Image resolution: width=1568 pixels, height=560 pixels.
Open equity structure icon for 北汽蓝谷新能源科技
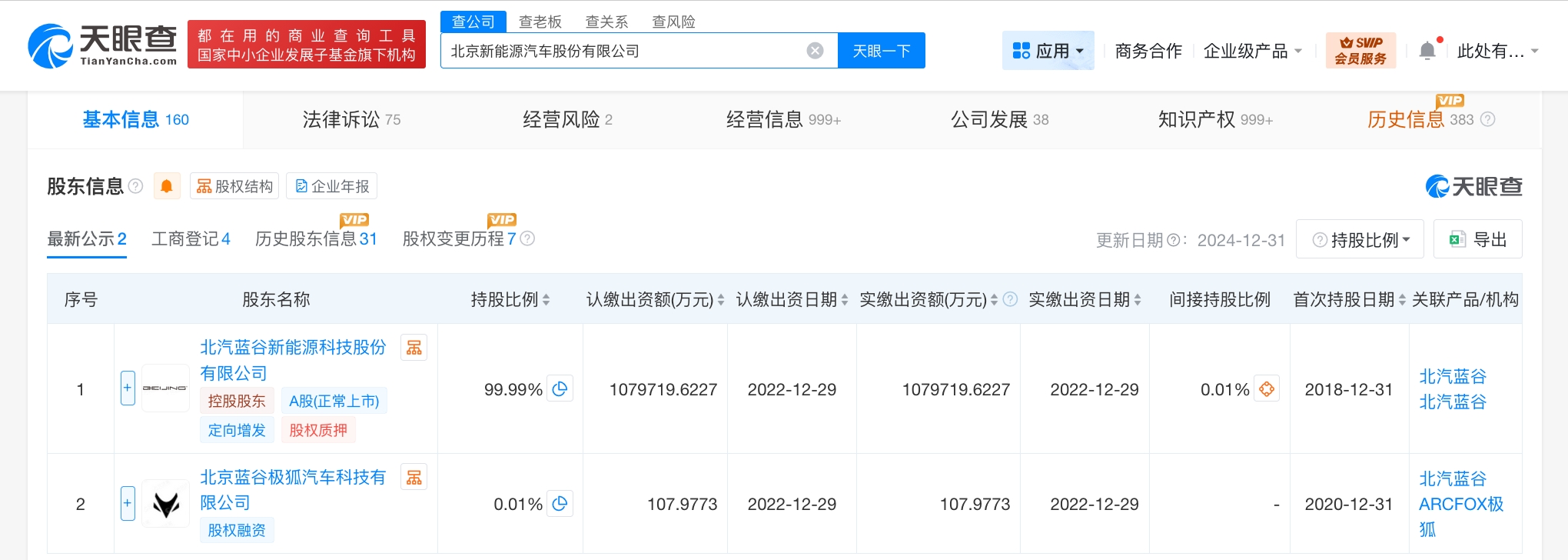coord(414,348)
